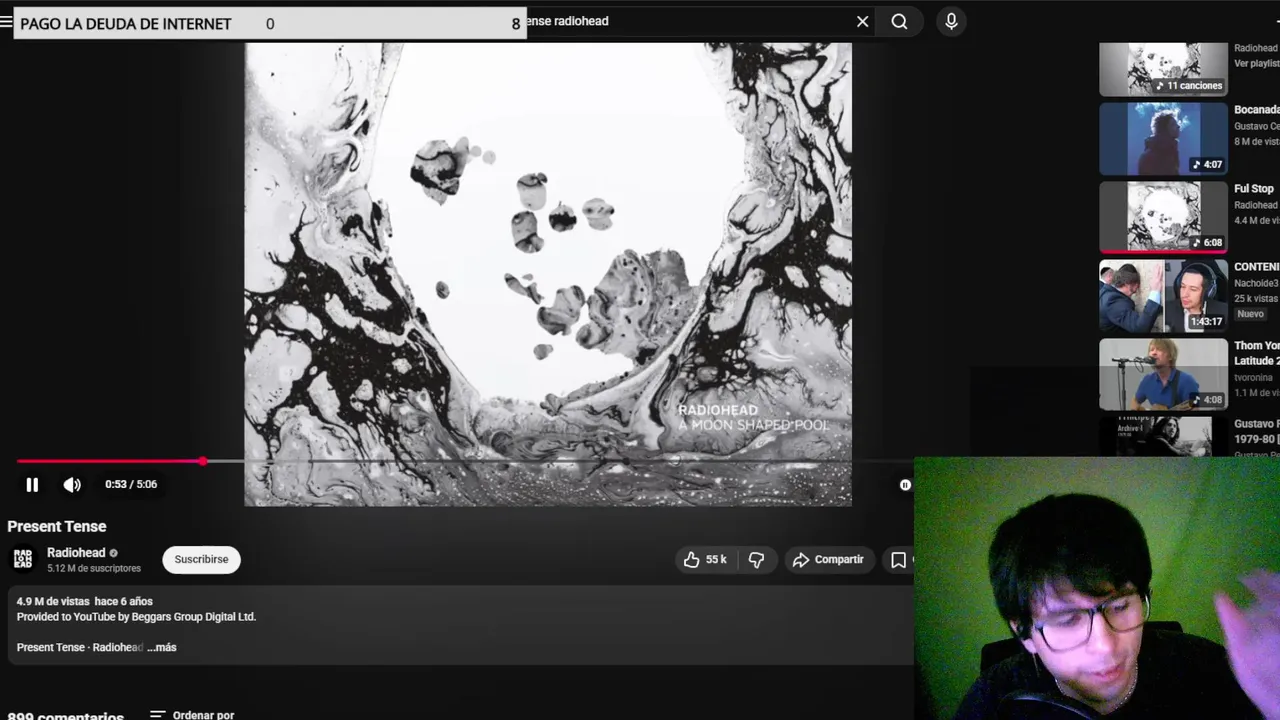Start voice search with microphone icon

[x=951, y=21]
